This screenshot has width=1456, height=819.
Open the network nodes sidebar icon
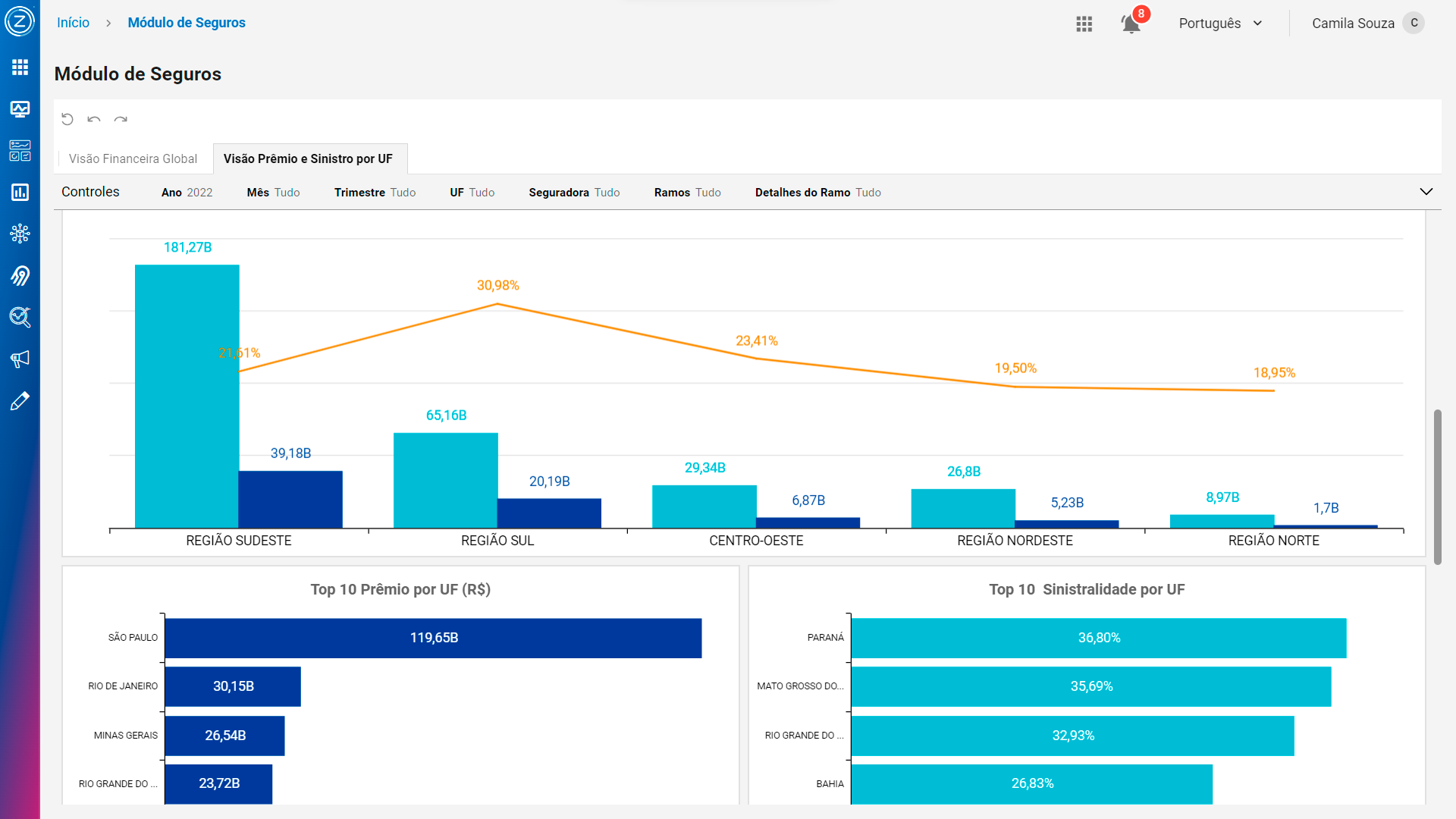pyautogui.click(x=20, y=234)
